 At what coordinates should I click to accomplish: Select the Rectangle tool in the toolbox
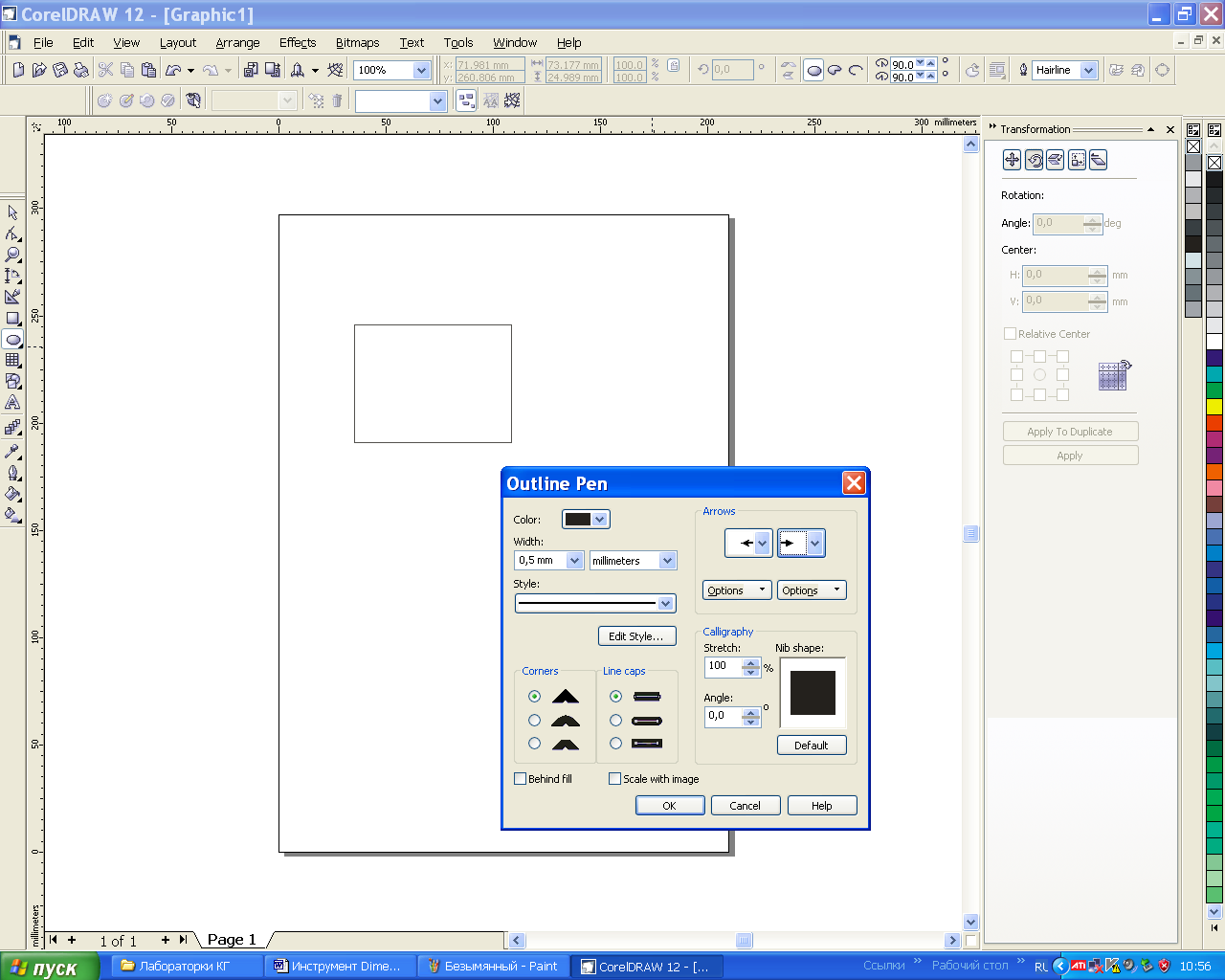point(12,318)
